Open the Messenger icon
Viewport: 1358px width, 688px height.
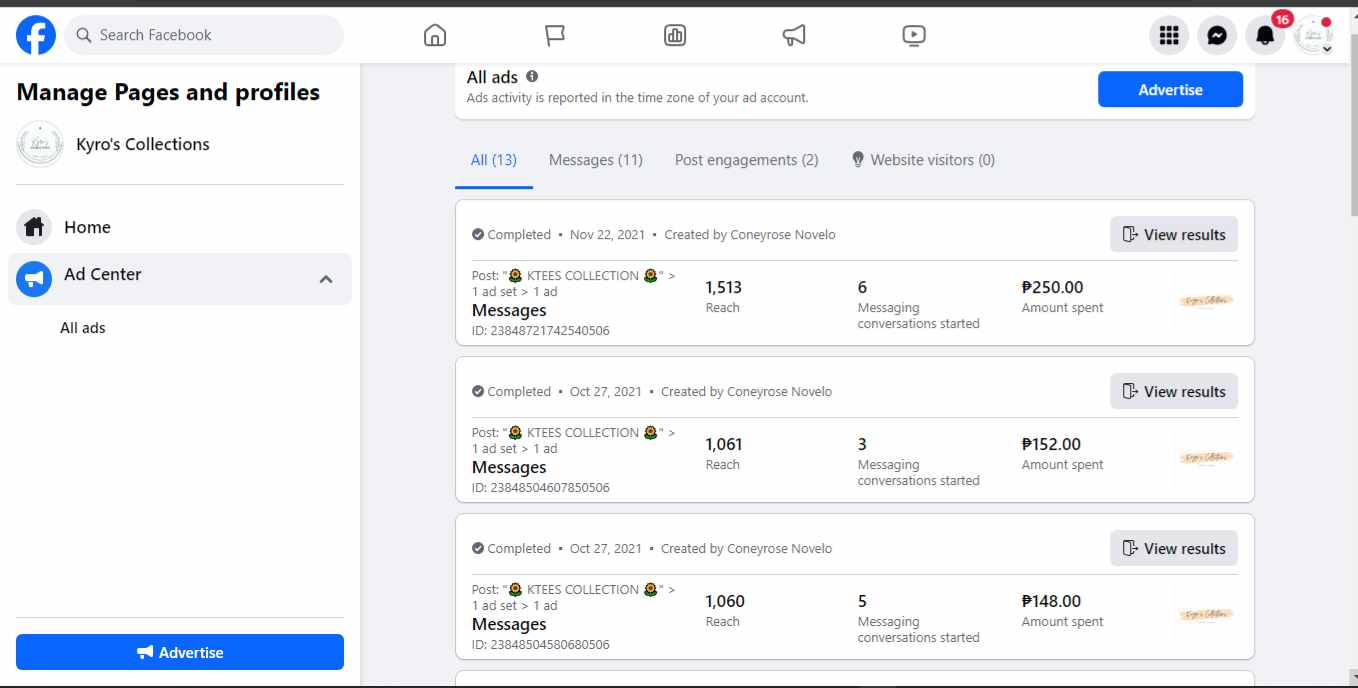(x=1217, y=36)
